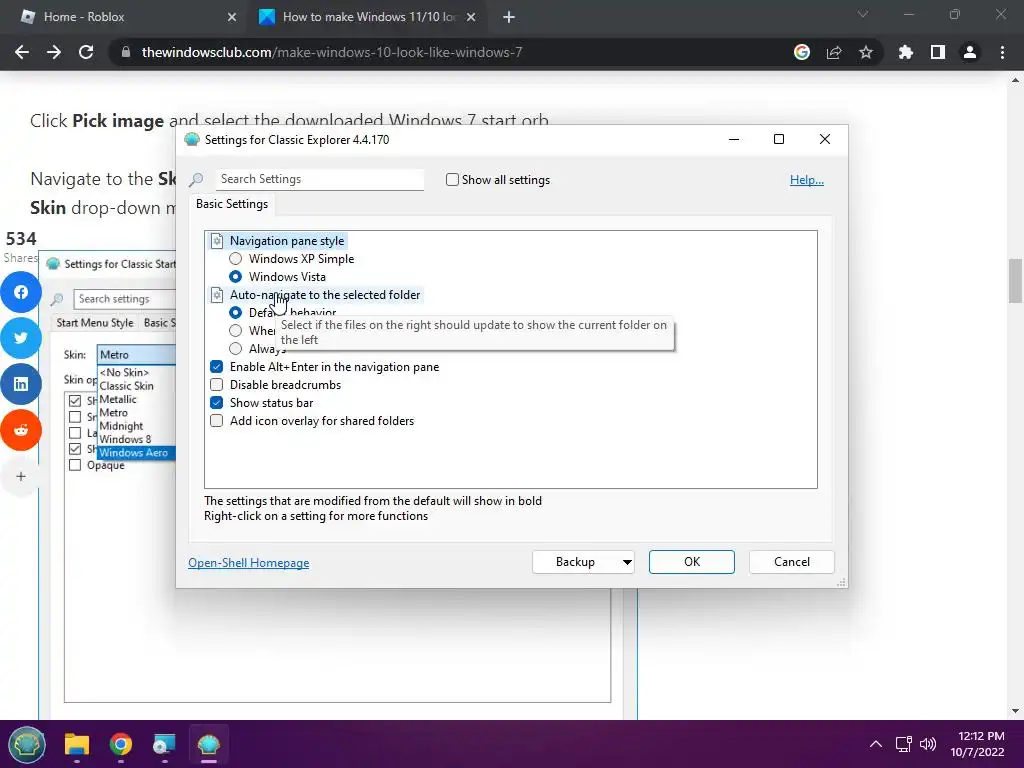Click the Navigation pane style heading

287,241
